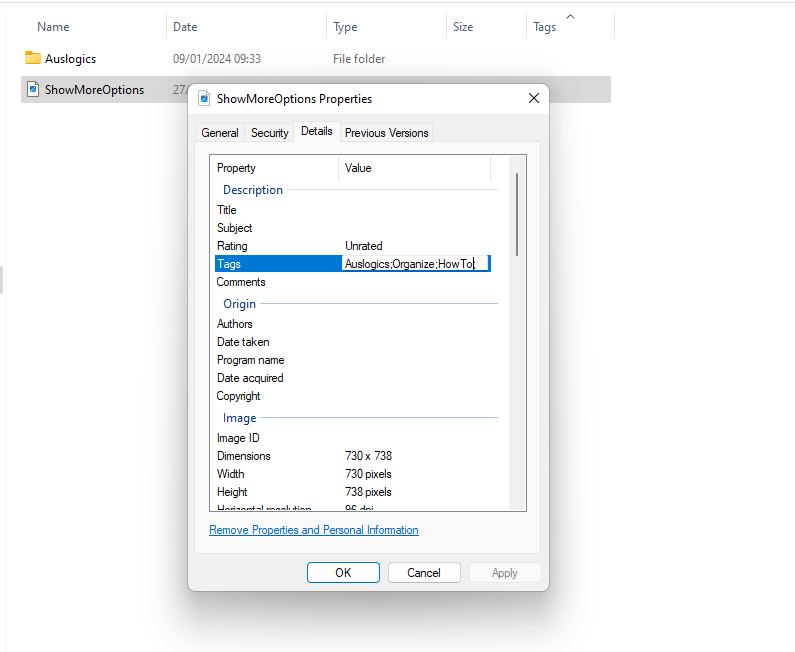The image size is (795, 652).
Task: Sort files by Name column header
Action: pyautogui.click(x=53, y=27)
